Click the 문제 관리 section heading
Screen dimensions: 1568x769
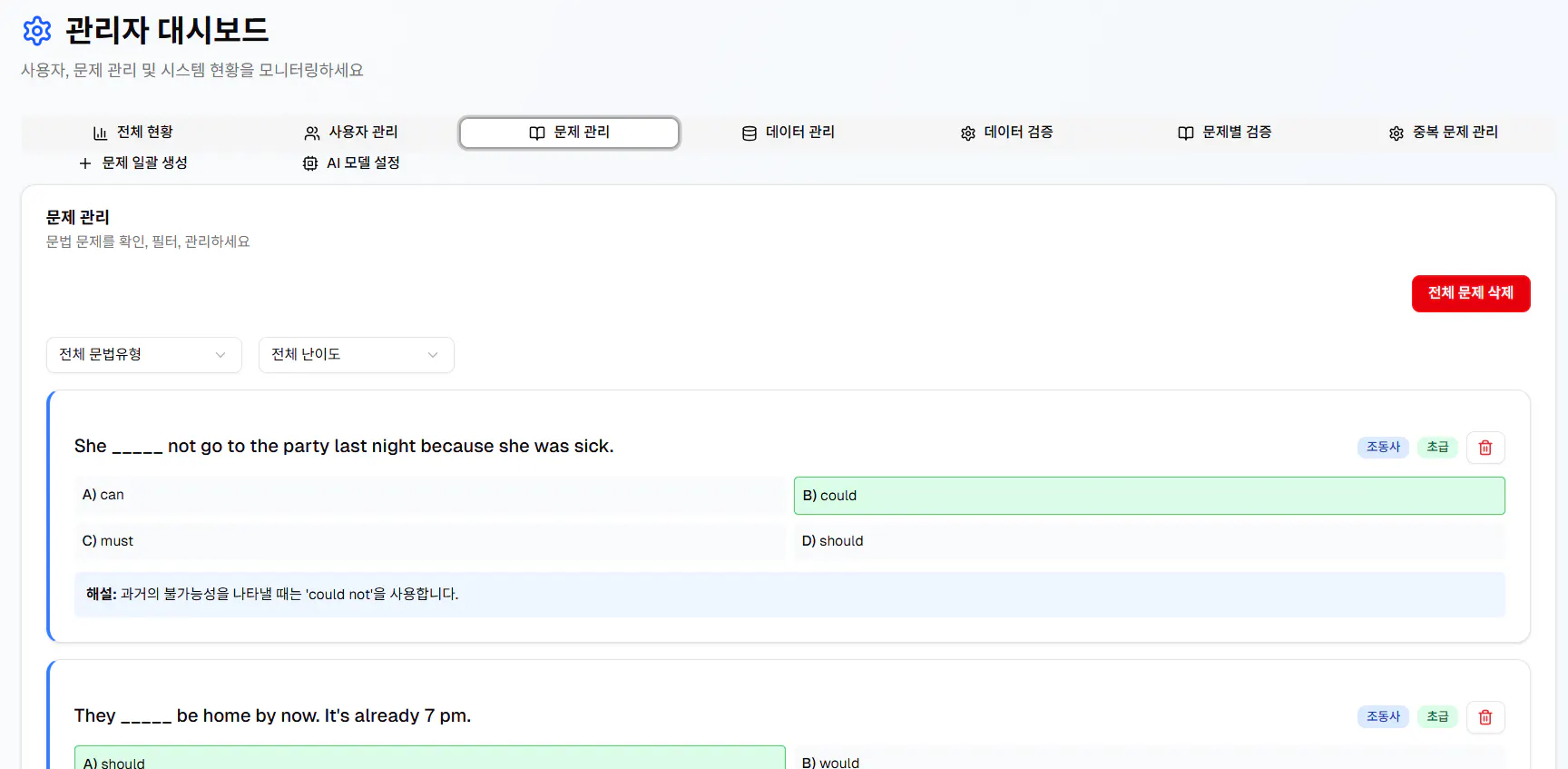tap(78, 218)
